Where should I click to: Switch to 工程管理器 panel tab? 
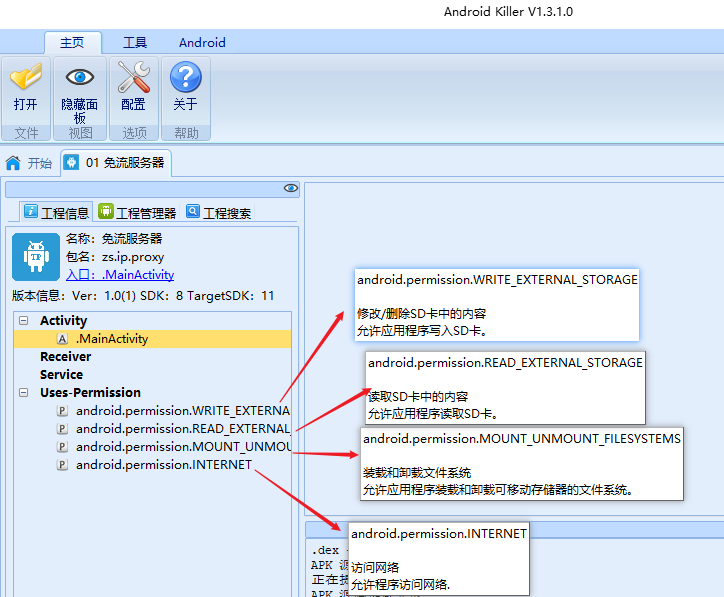pyautogui.click(x=138, y=212)
